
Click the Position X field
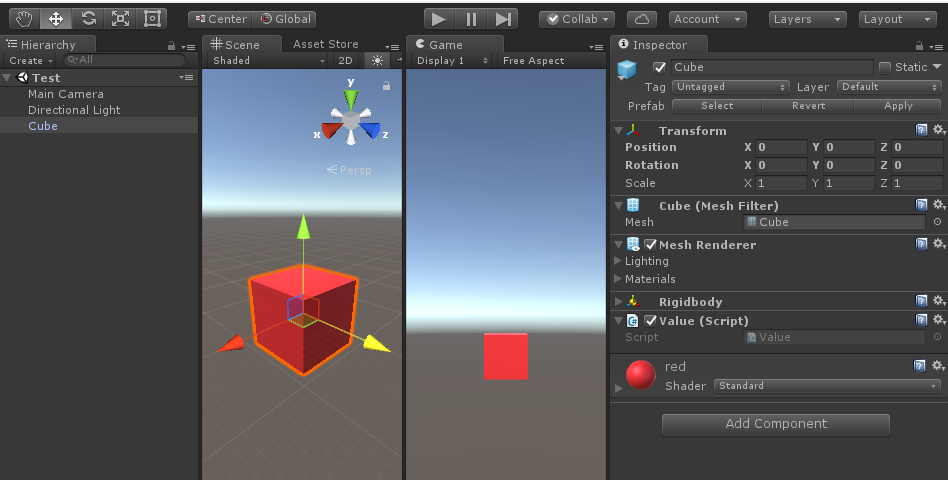tap(782, 147)
